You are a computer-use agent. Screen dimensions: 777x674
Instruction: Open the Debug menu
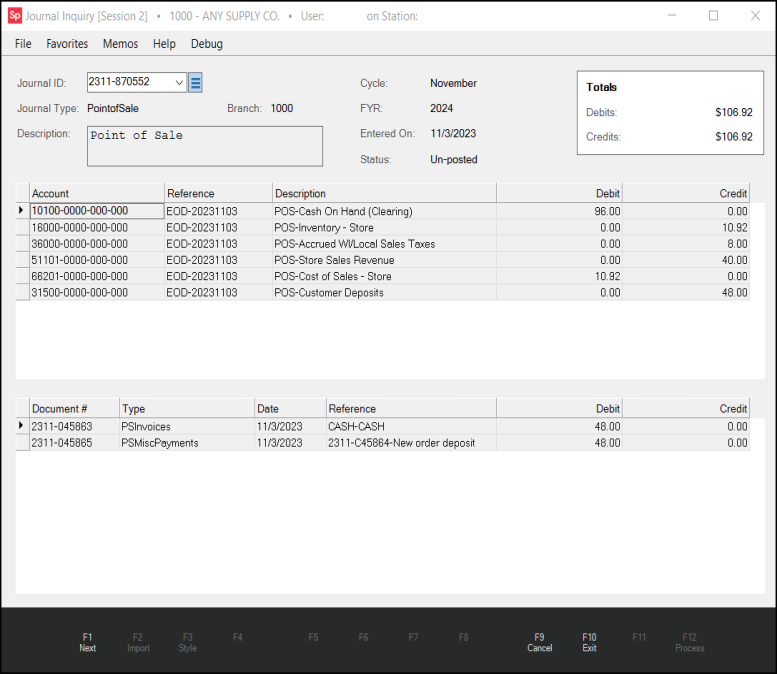click(207, 44)
